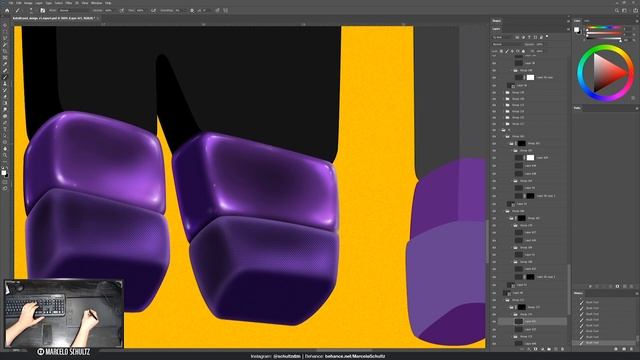Screen dimensions: 640x360
Task: Select the Shape tool
Action: [x=5, y=142]
